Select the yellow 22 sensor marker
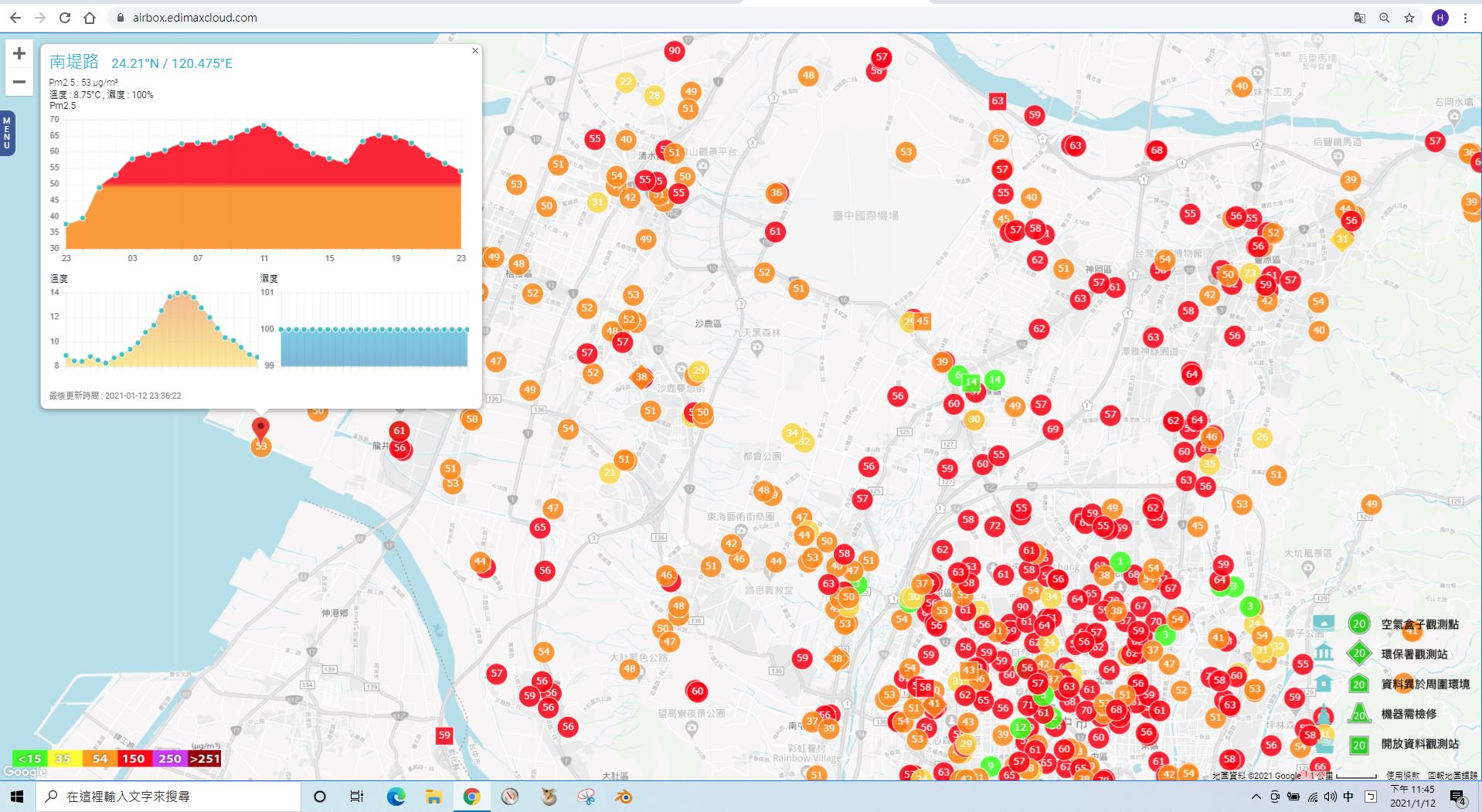Image resolution: width=1482 pixels, height=812 pixels. (626, 81)
